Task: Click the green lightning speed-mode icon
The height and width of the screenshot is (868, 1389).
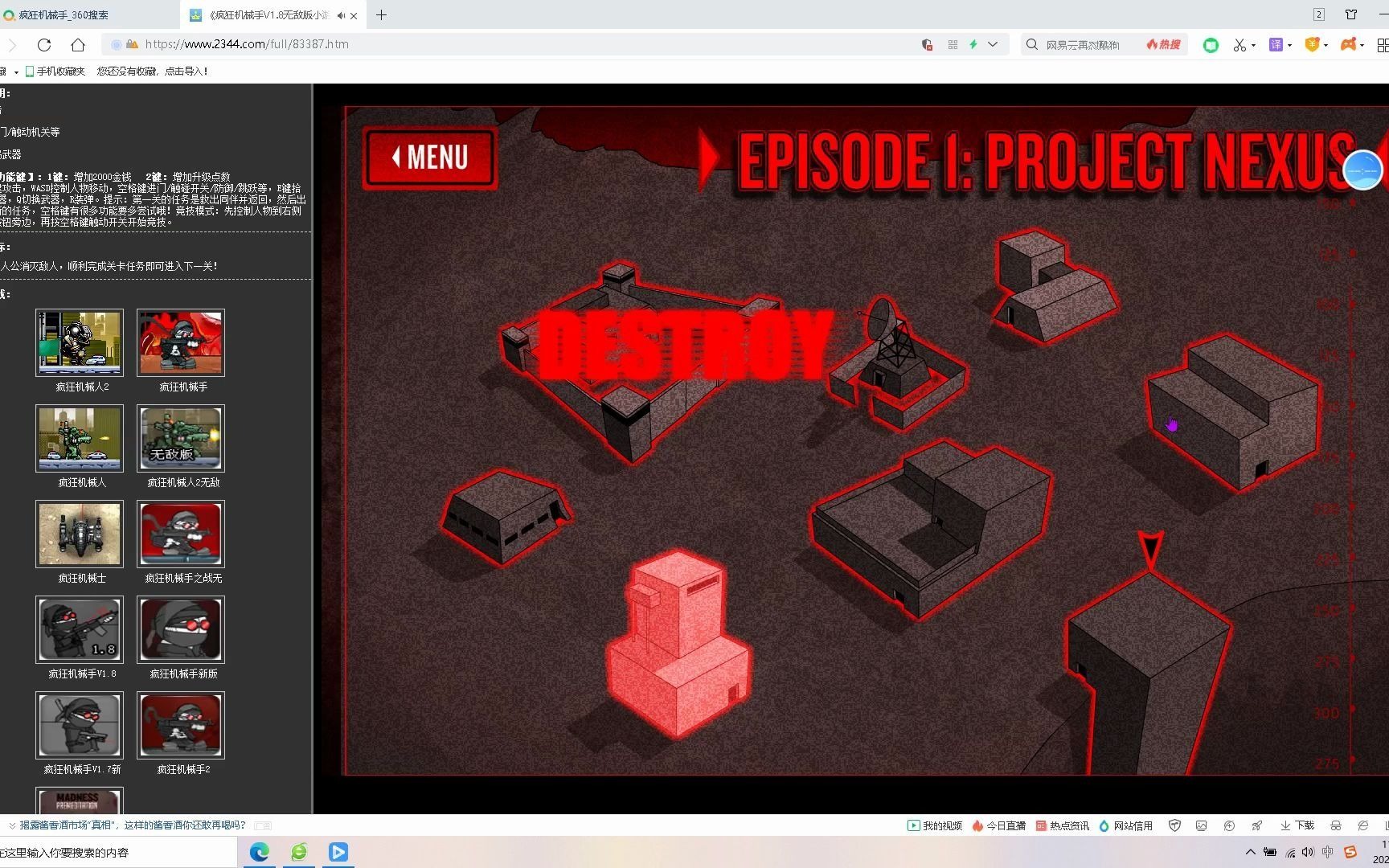Action: tap(973, 45)
